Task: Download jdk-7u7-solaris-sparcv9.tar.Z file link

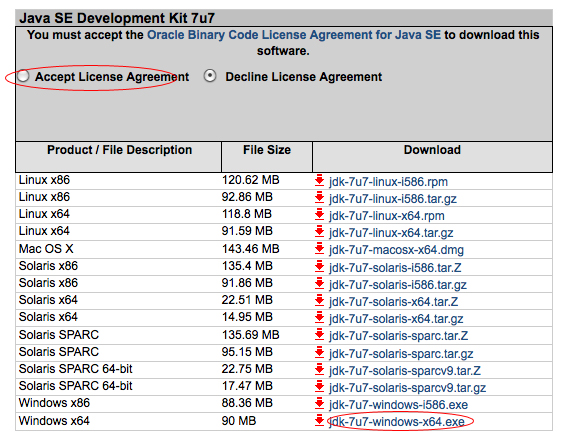Action: click(405, 371)
